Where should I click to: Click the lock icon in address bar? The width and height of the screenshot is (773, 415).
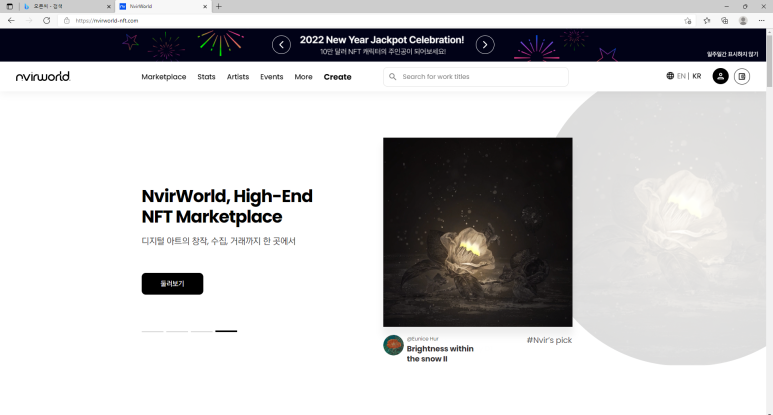[67, 21]
